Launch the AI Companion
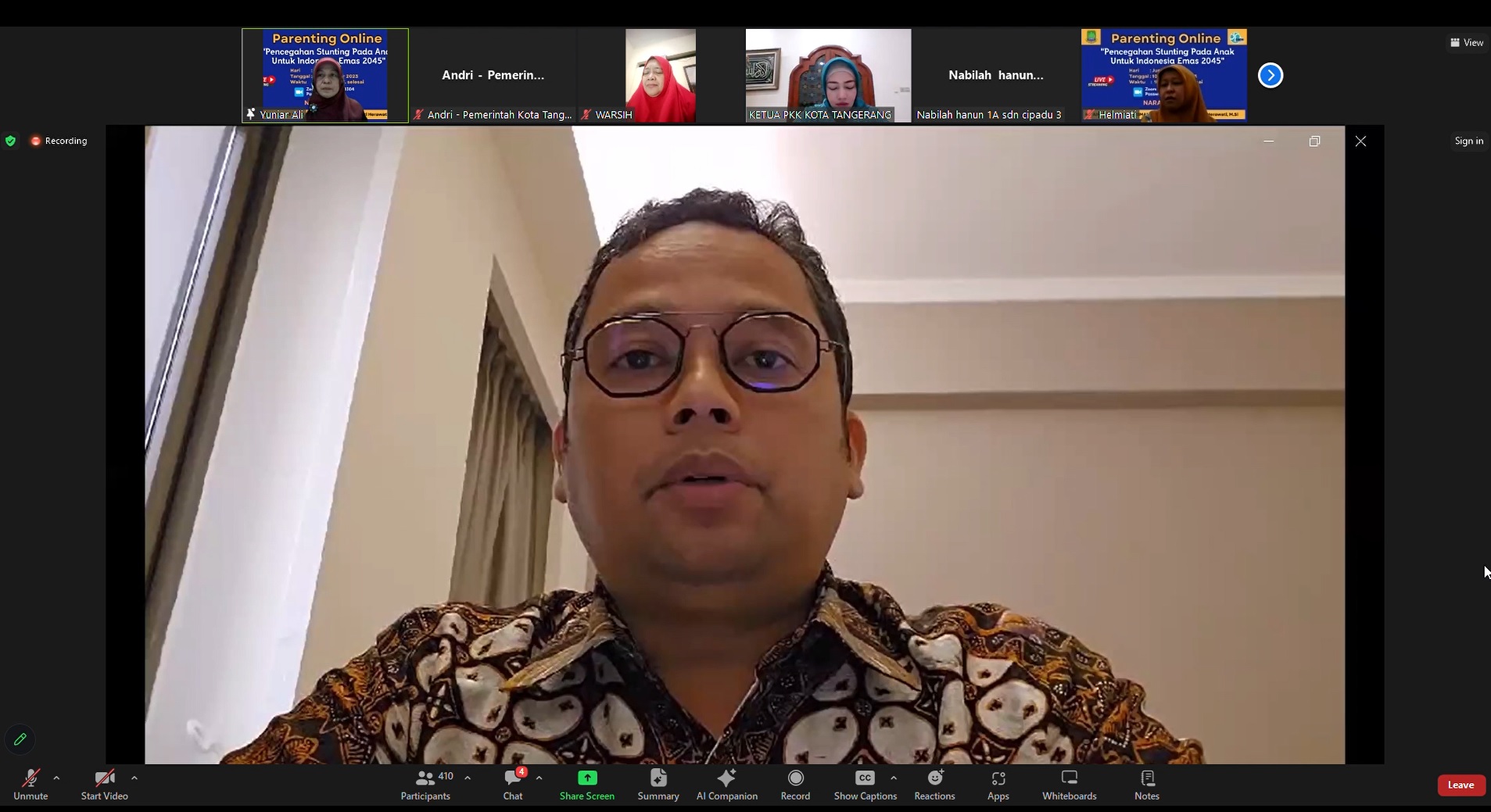The height and width of the screenshot is (812, 1491). point(726,785)
